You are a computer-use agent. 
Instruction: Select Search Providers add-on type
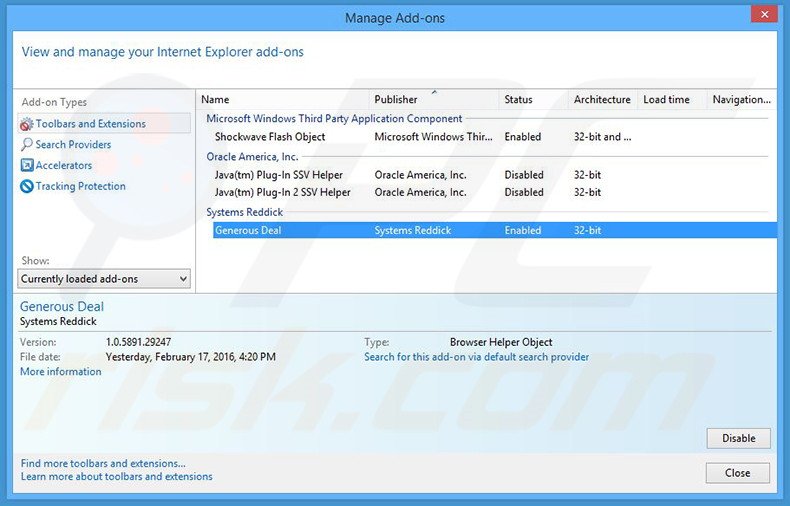click(x=73, y=145)
